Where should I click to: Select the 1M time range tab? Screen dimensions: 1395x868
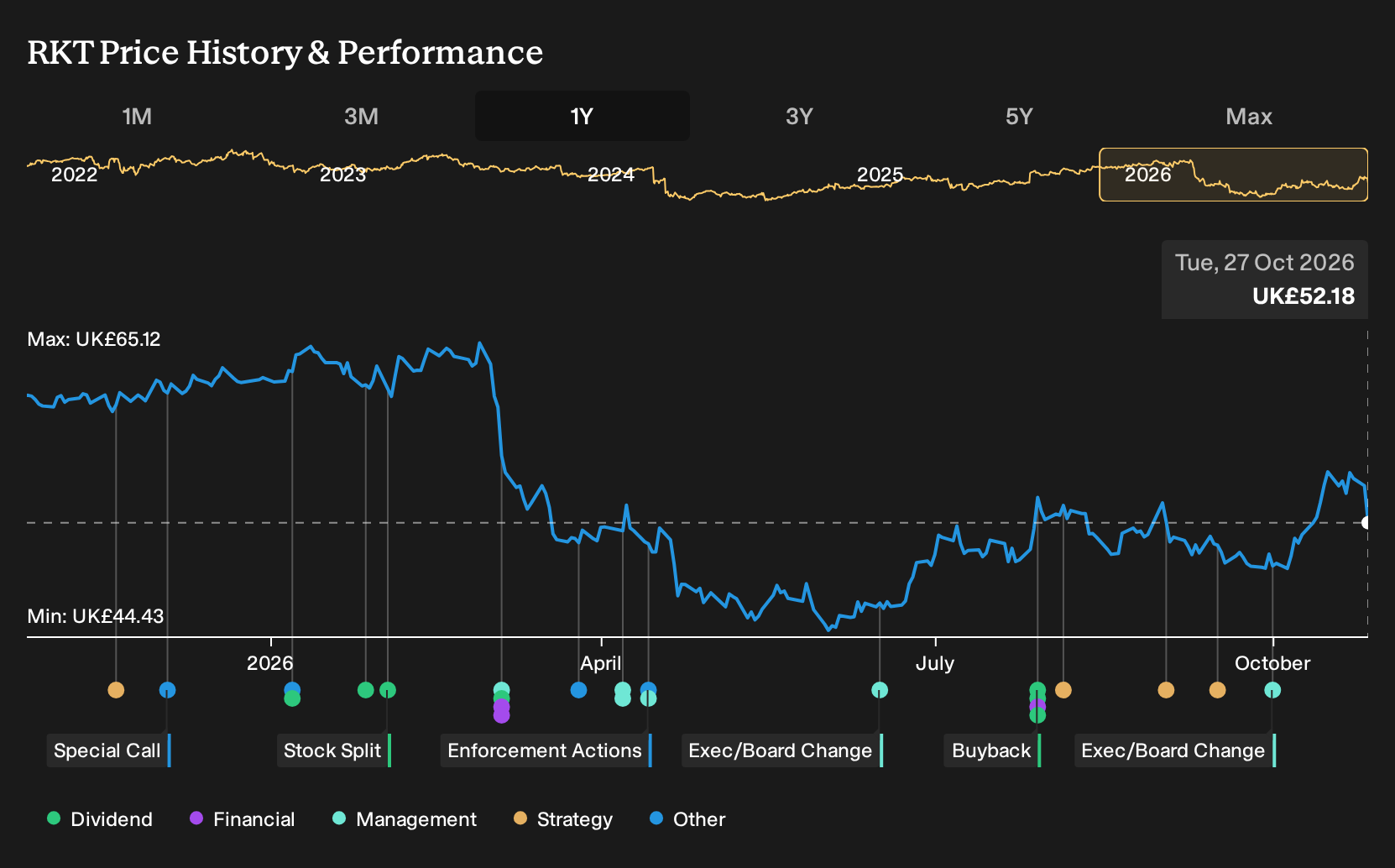(x=137, y=117)
